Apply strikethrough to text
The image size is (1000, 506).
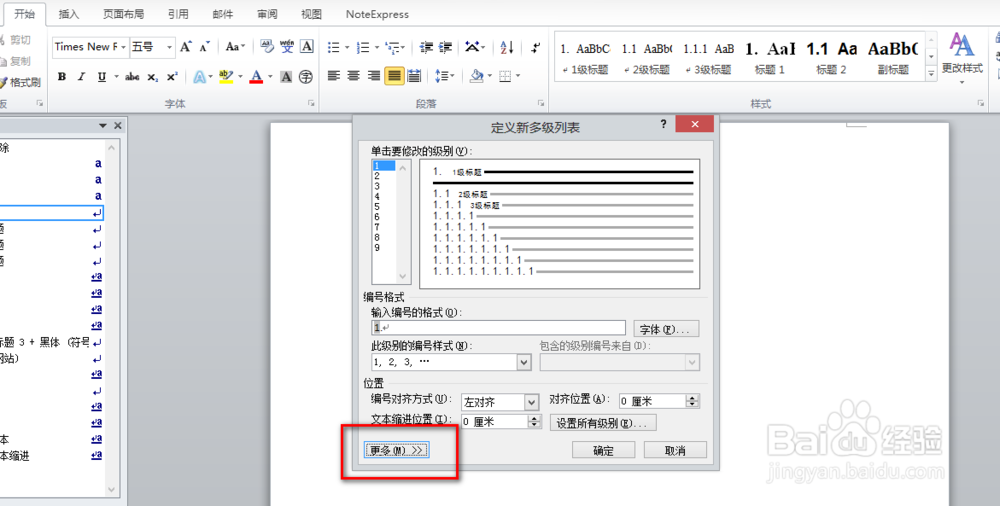(132, 77)
